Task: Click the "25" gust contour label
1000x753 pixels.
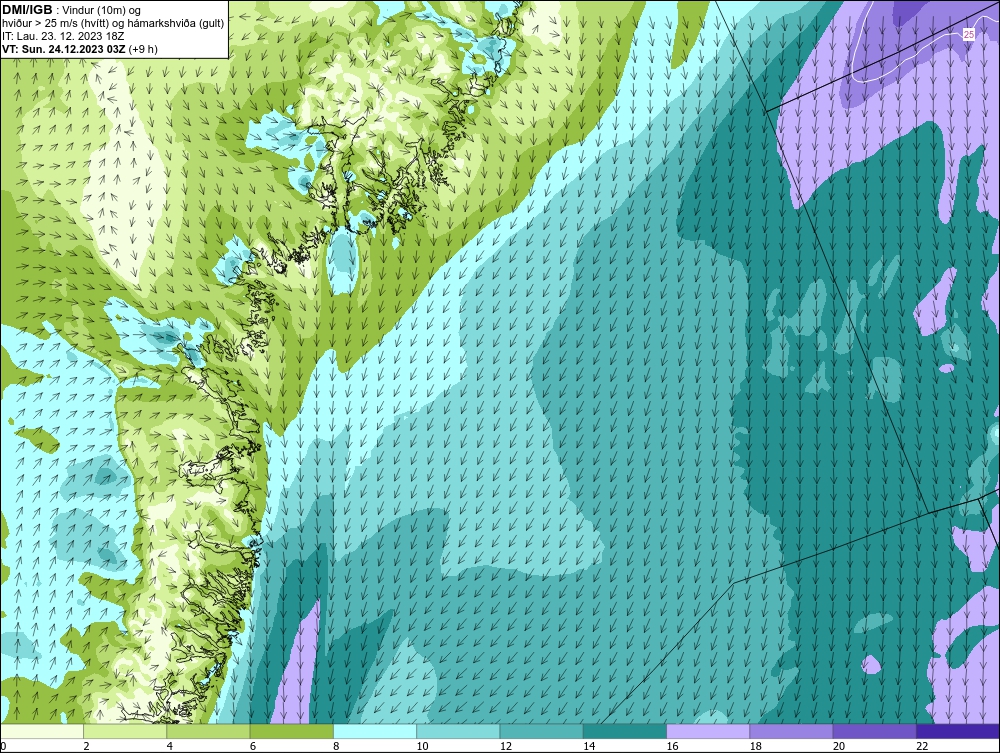Action: click(x=969, y=34)
